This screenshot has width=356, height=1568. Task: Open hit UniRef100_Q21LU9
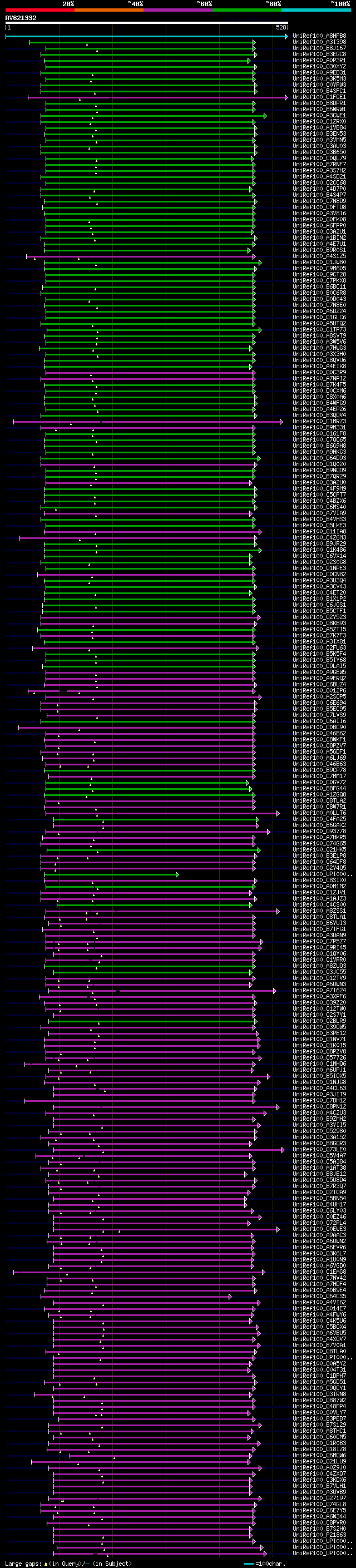pyautogui.click(x=319, y=1461)
